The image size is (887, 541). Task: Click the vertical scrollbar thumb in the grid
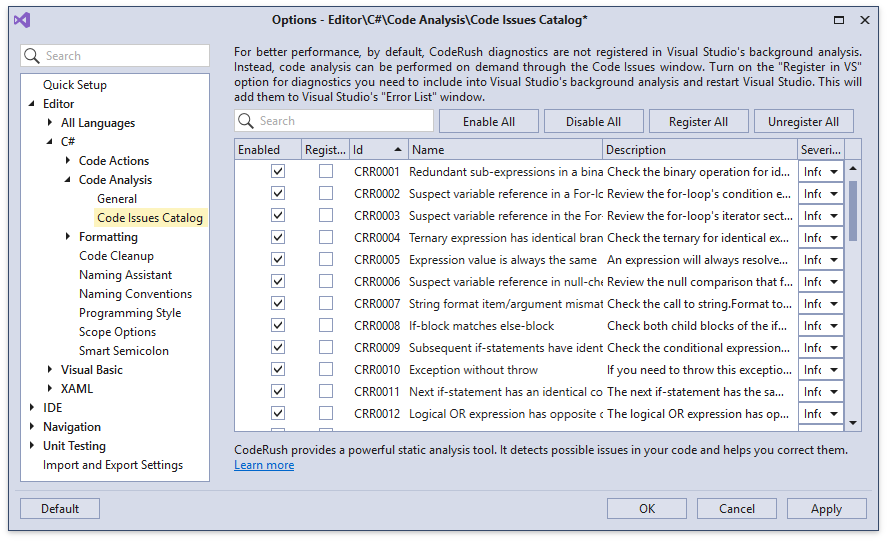(853, 205)
